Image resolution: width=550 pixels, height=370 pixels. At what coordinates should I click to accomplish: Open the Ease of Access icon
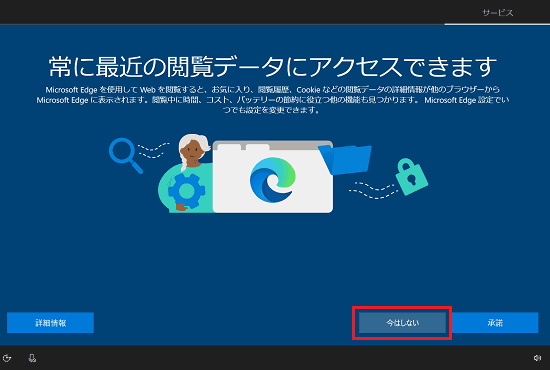coord(7,358)
